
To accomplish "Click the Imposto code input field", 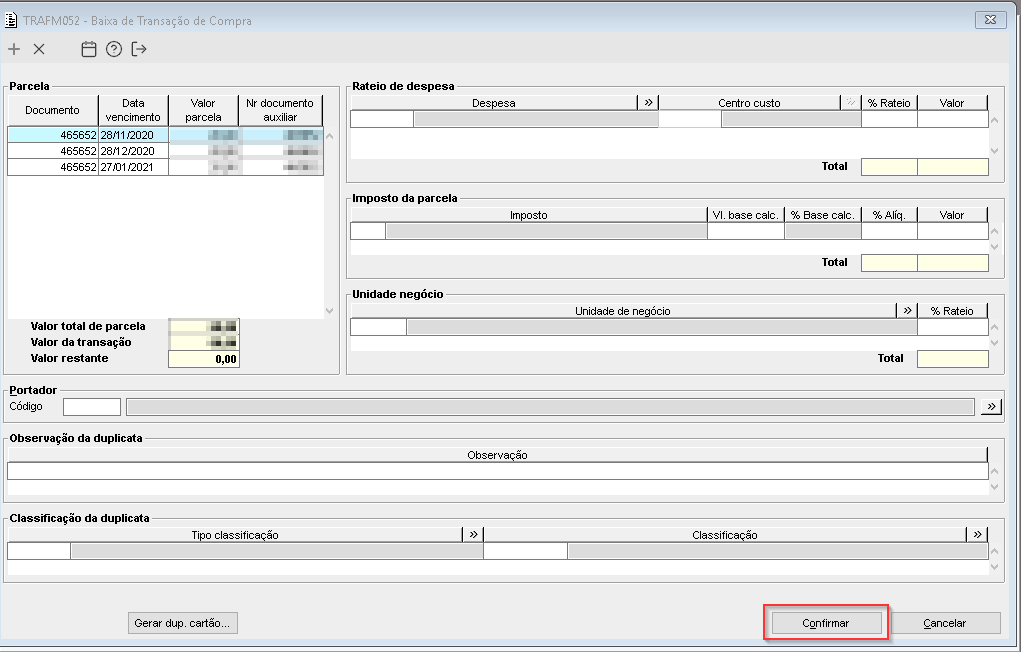I will 368,231.
